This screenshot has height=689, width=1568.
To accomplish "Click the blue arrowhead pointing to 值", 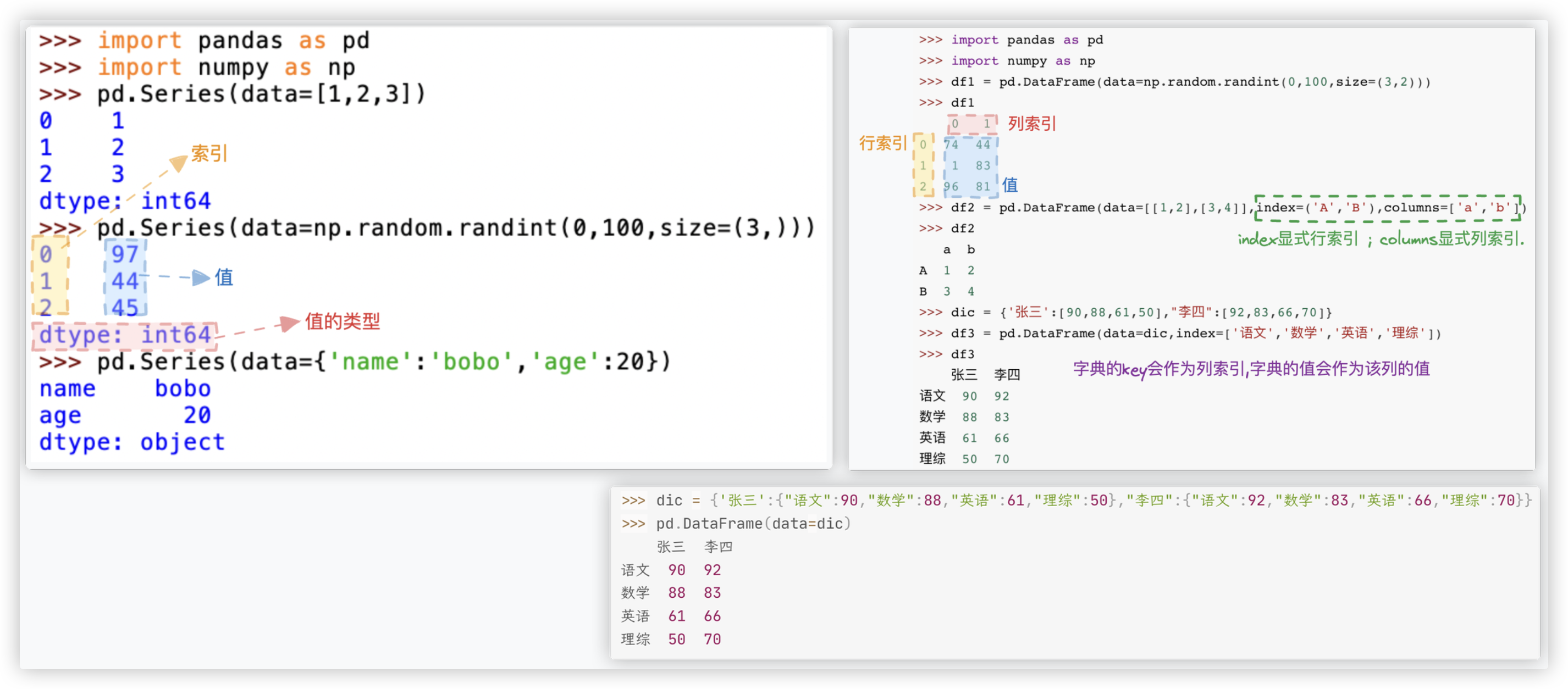I will [x=201, y=278].
